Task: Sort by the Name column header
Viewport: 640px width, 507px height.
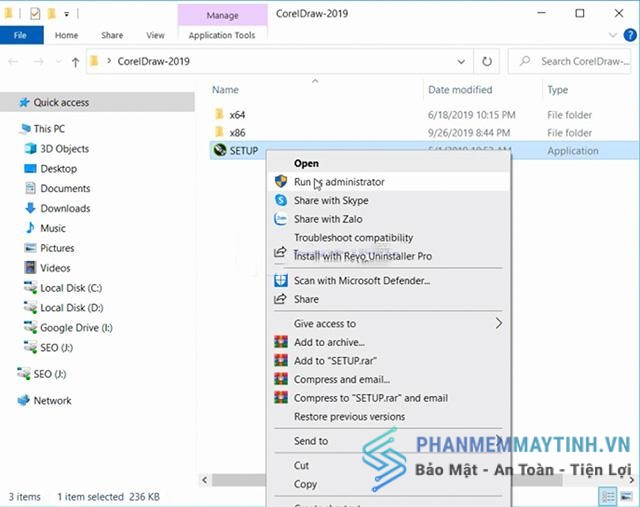Action: 225,90
